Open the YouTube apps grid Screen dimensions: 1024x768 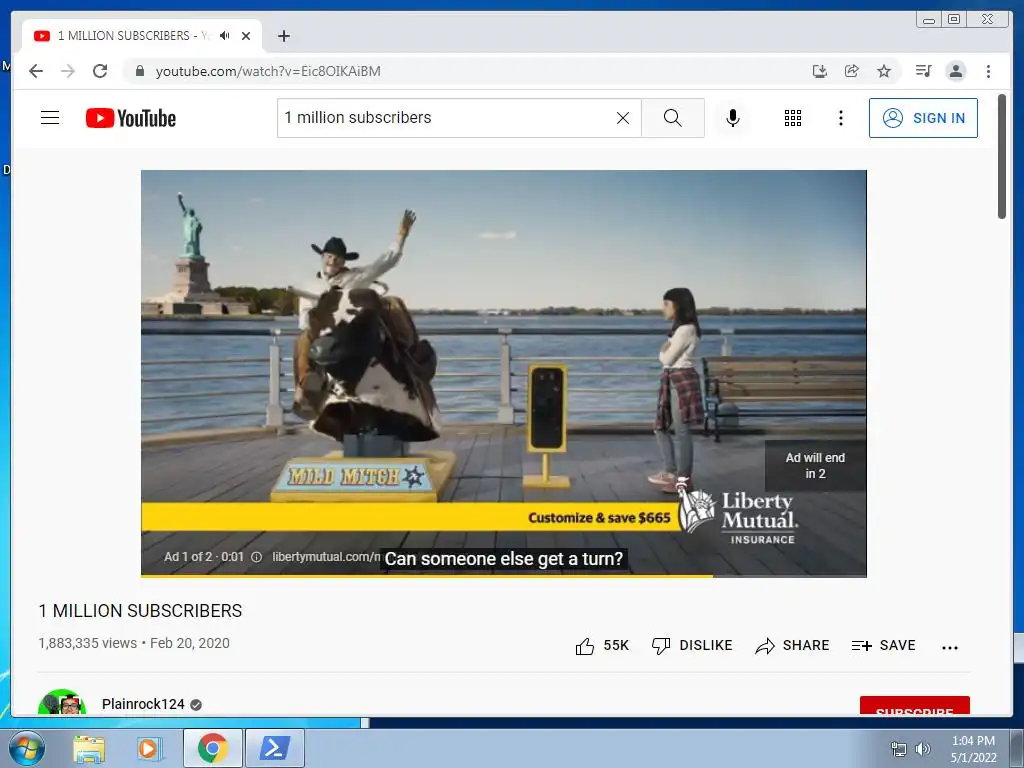click(793, 118)
